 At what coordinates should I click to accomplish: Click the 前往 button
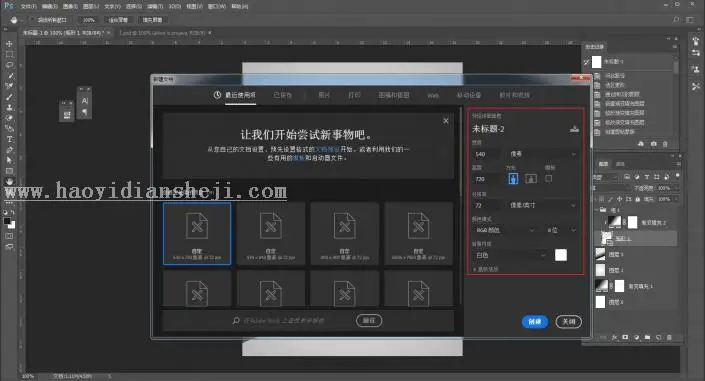click(369, 320)
